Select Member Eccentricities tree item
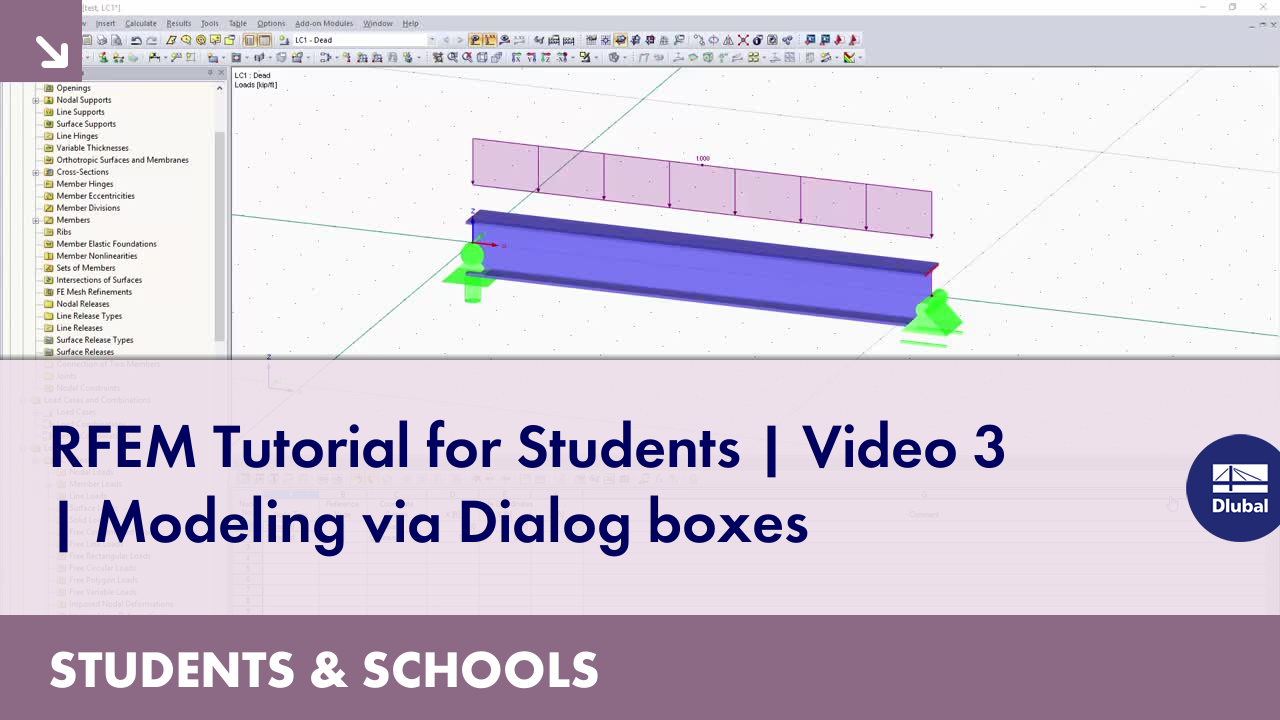This screenshot has width=1280, height=720. (95, 196)
